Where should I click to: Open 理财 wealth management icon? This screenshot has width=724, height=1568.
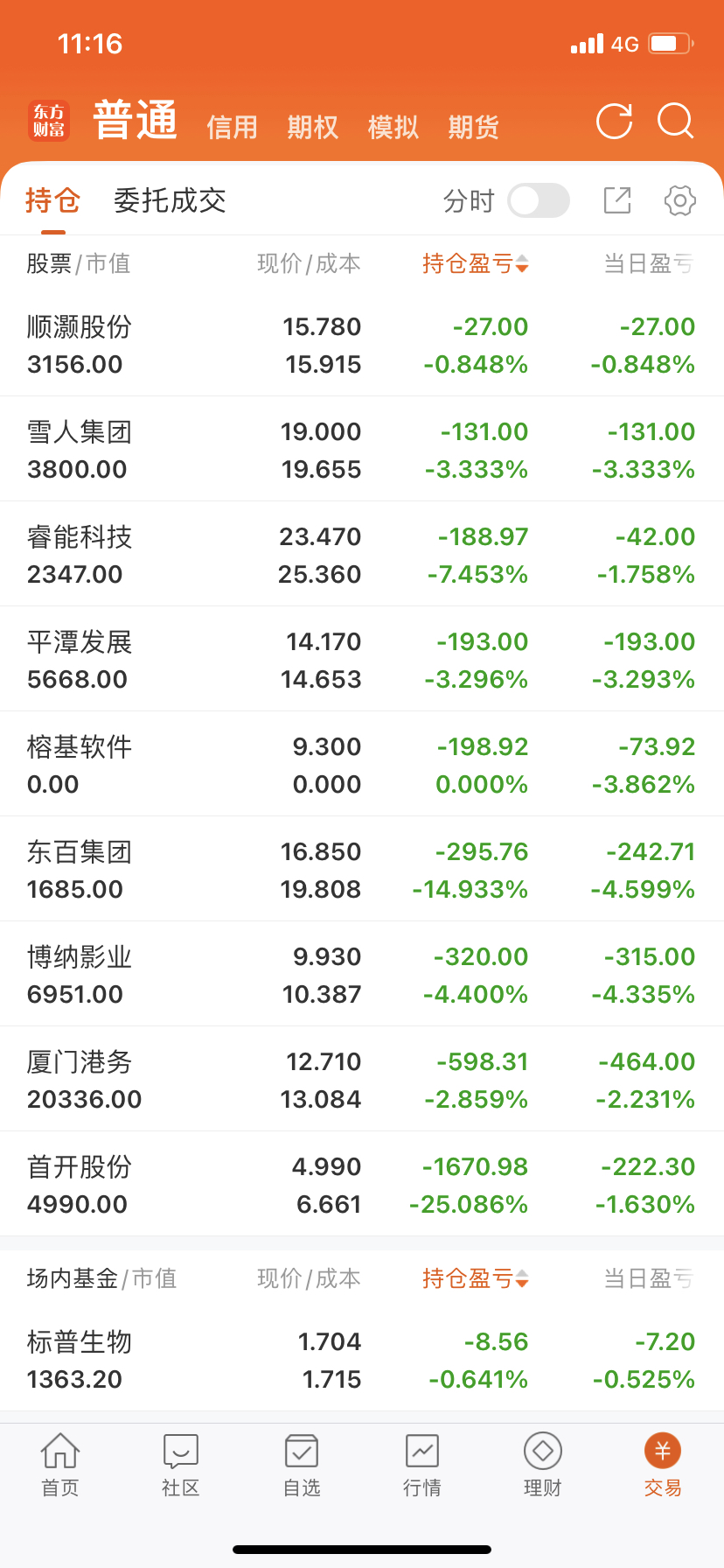pos(542,1464)
